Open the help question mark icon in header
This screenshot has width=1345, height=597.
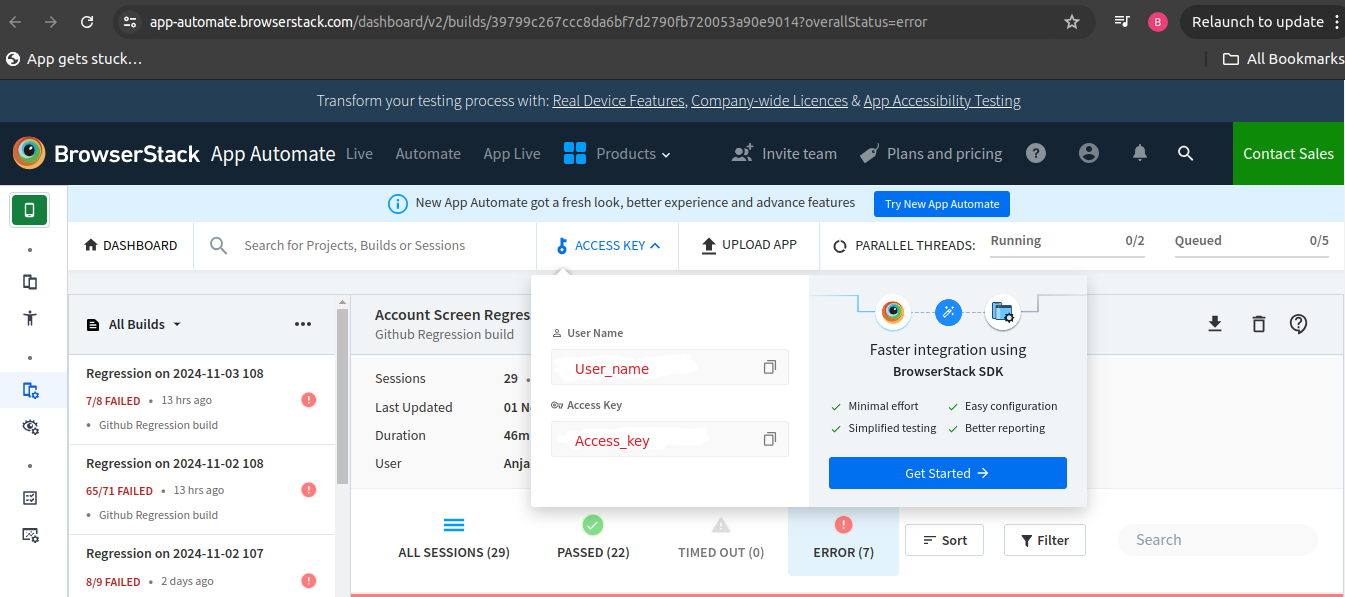(x=1036, y=153)
